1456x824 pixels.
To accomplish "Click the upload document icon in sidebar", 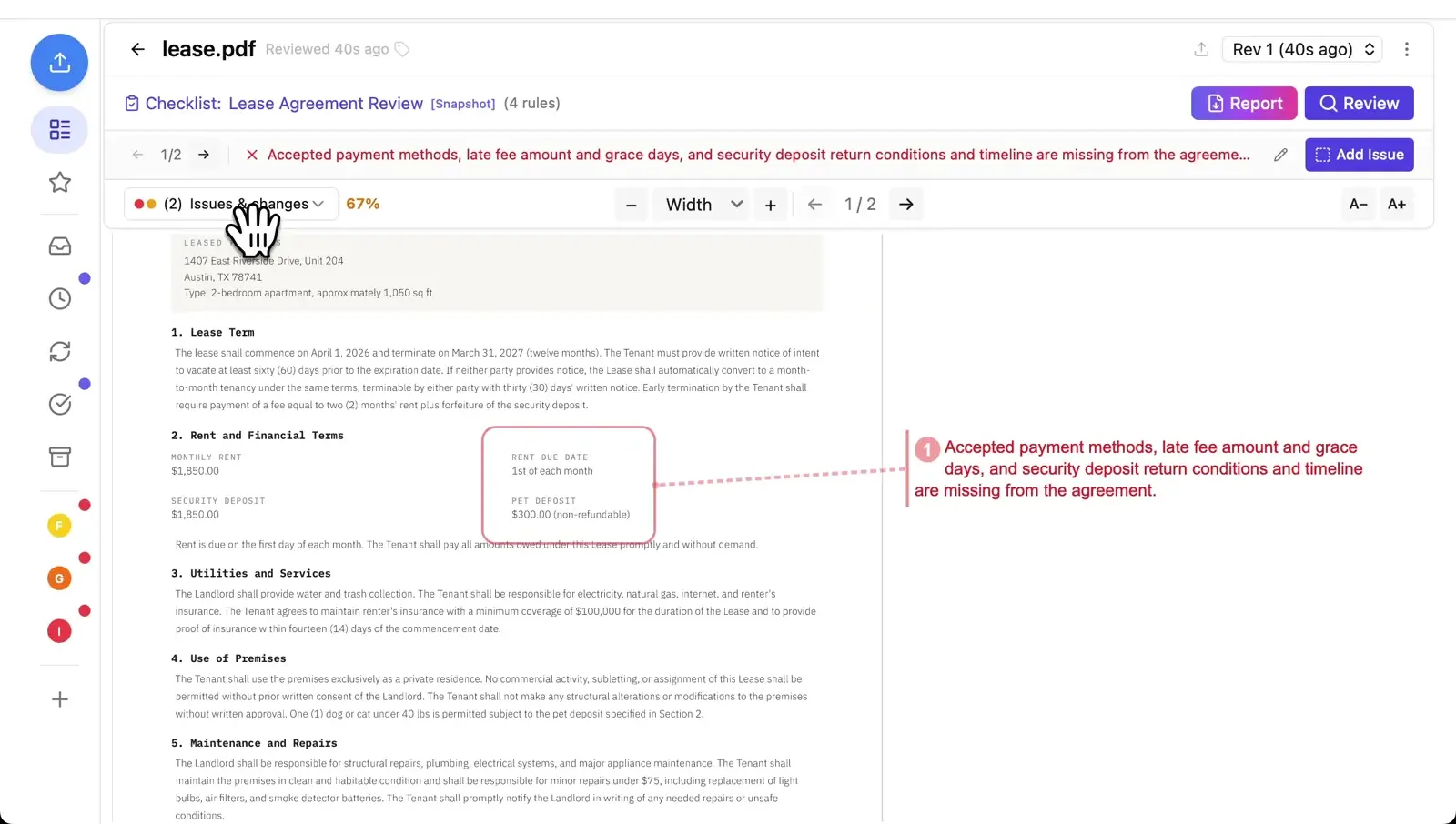I will [59, 62].
